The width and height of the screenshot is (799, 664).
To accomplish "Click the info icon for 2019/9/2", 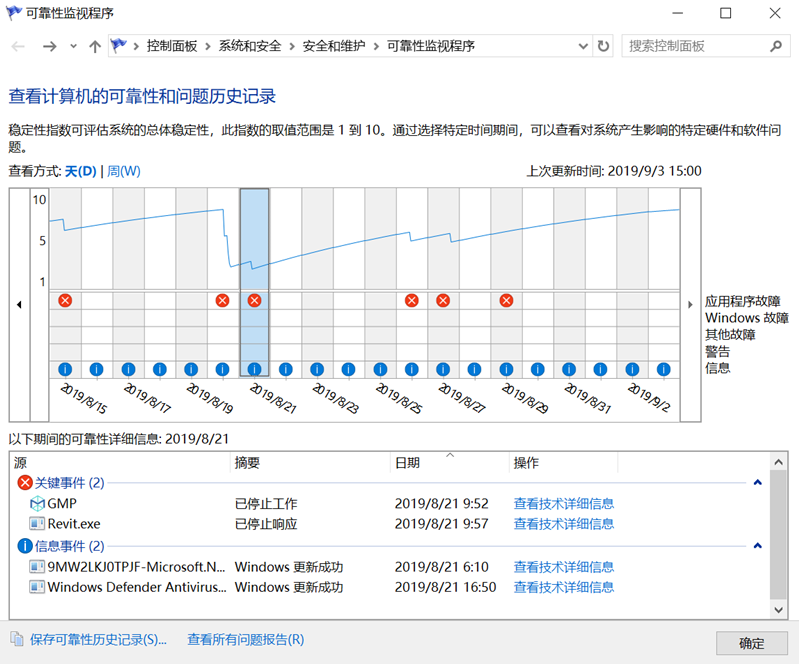I will coord(632,369).
